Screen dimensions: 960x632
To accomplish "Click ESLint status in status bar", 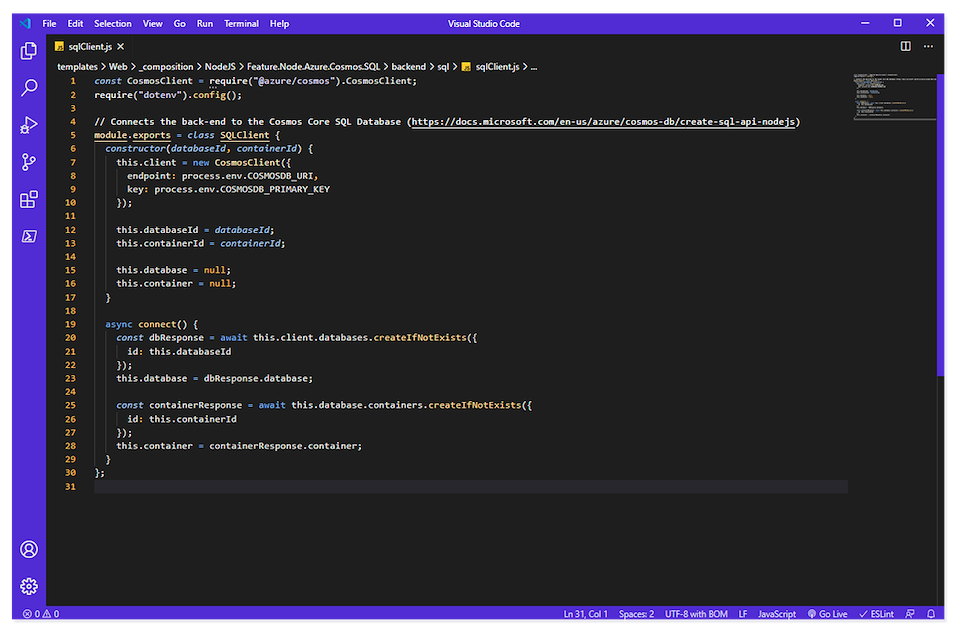I will point(876,614).
